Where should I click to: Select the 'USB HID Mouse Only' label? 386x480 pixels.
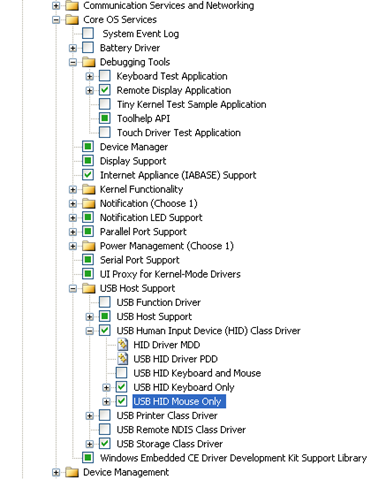click(x=179, y=401)
